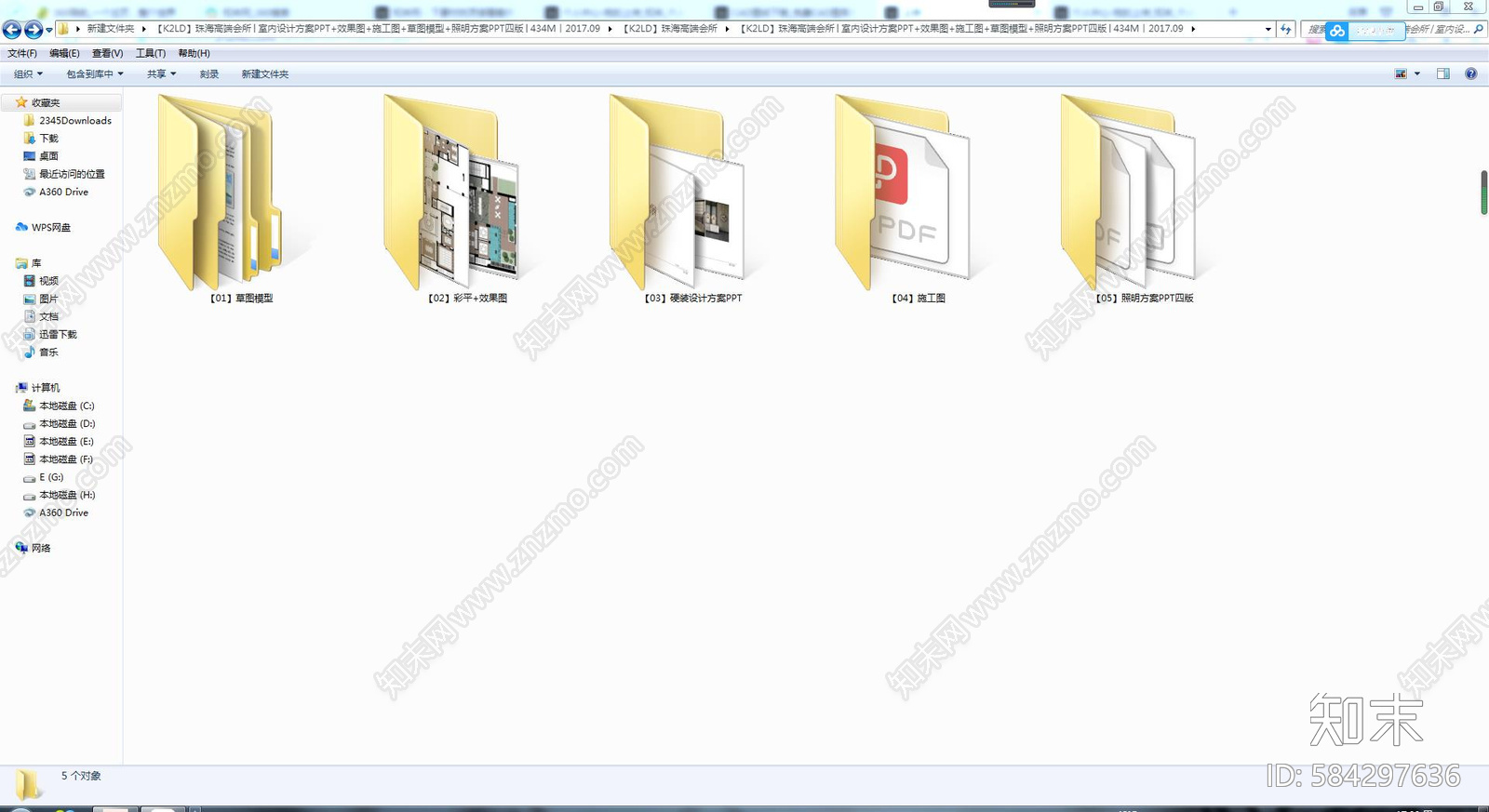Select 最近访问的位置 in sidebar
Viewport: 1489px width, 812px height.
click(x=64, y=174)
